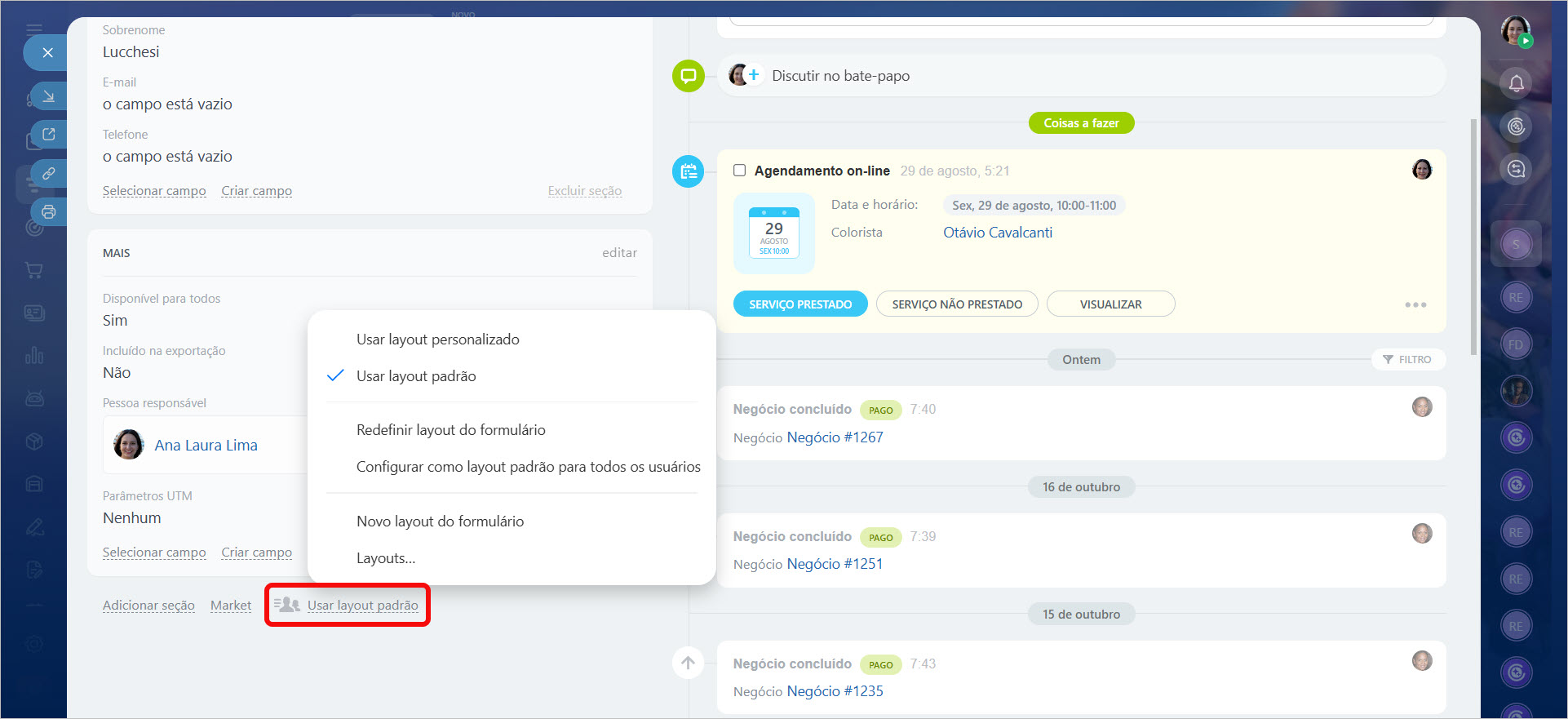
Task: Open the three-dots more options menu
Action: pos(1415,304)
